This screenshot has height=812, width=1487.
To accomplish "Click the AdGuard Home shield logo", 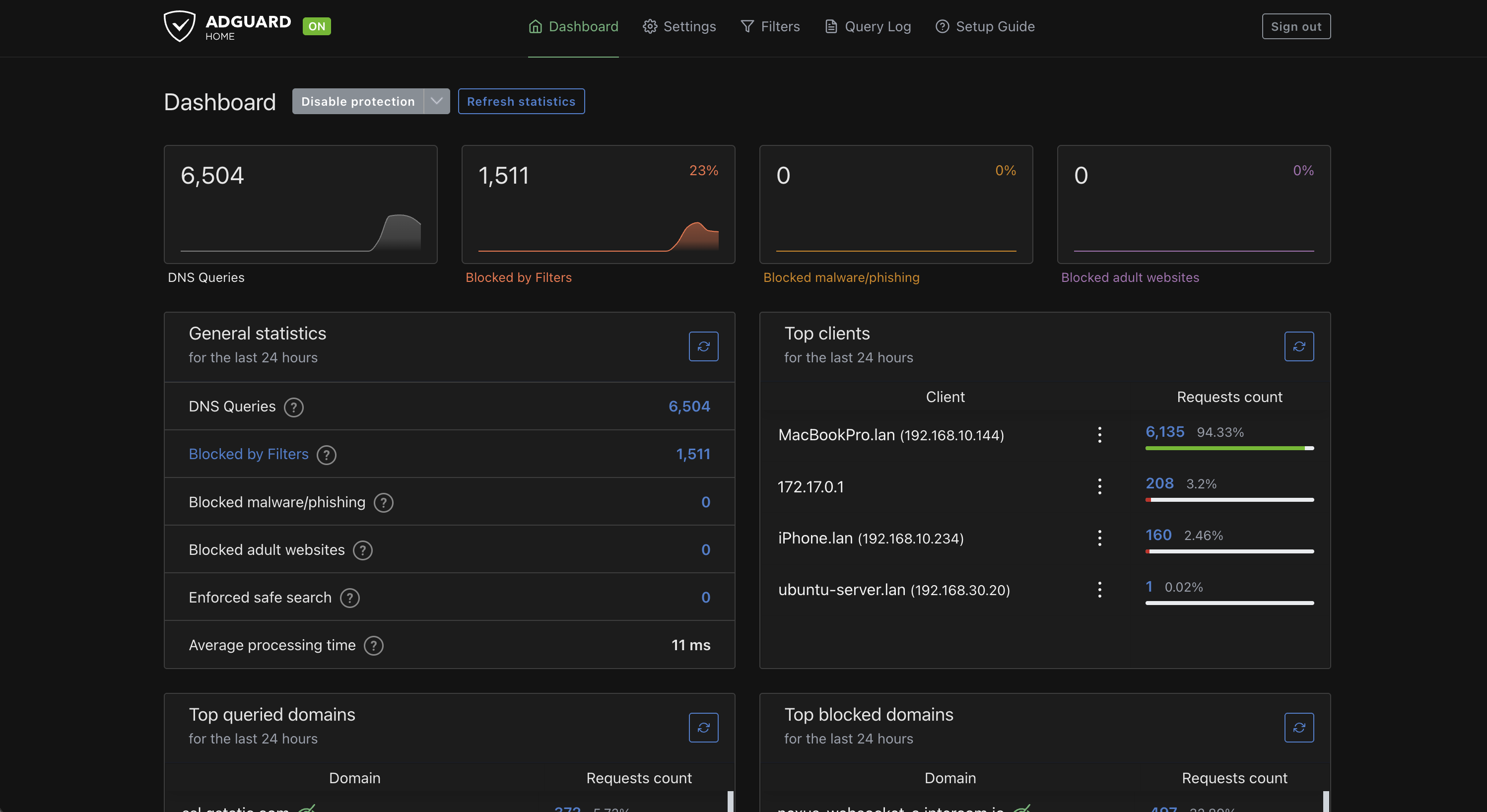I will click(180, 26).
